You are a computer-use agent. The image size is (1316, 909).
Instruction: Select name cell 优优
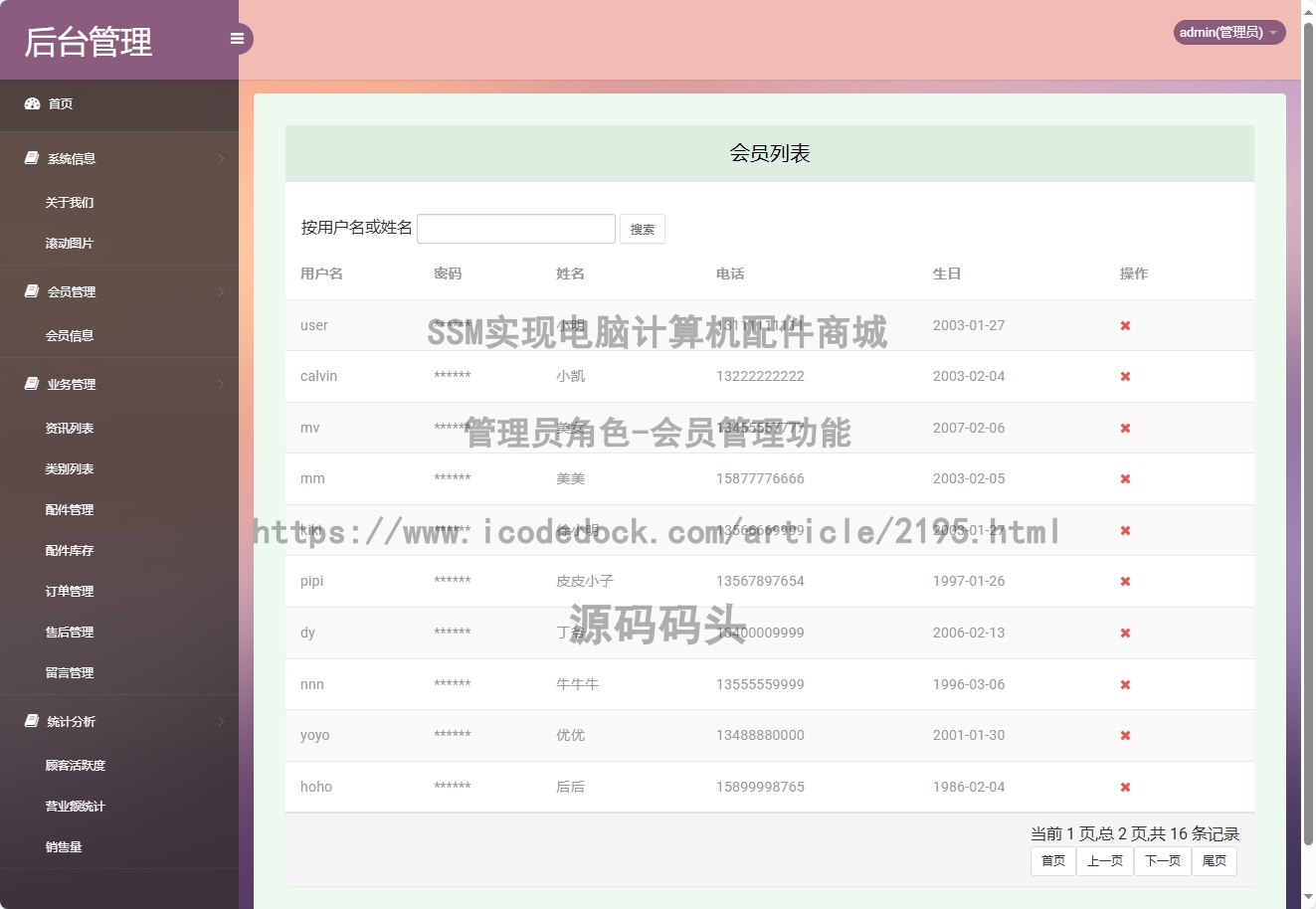pos(570,735)
